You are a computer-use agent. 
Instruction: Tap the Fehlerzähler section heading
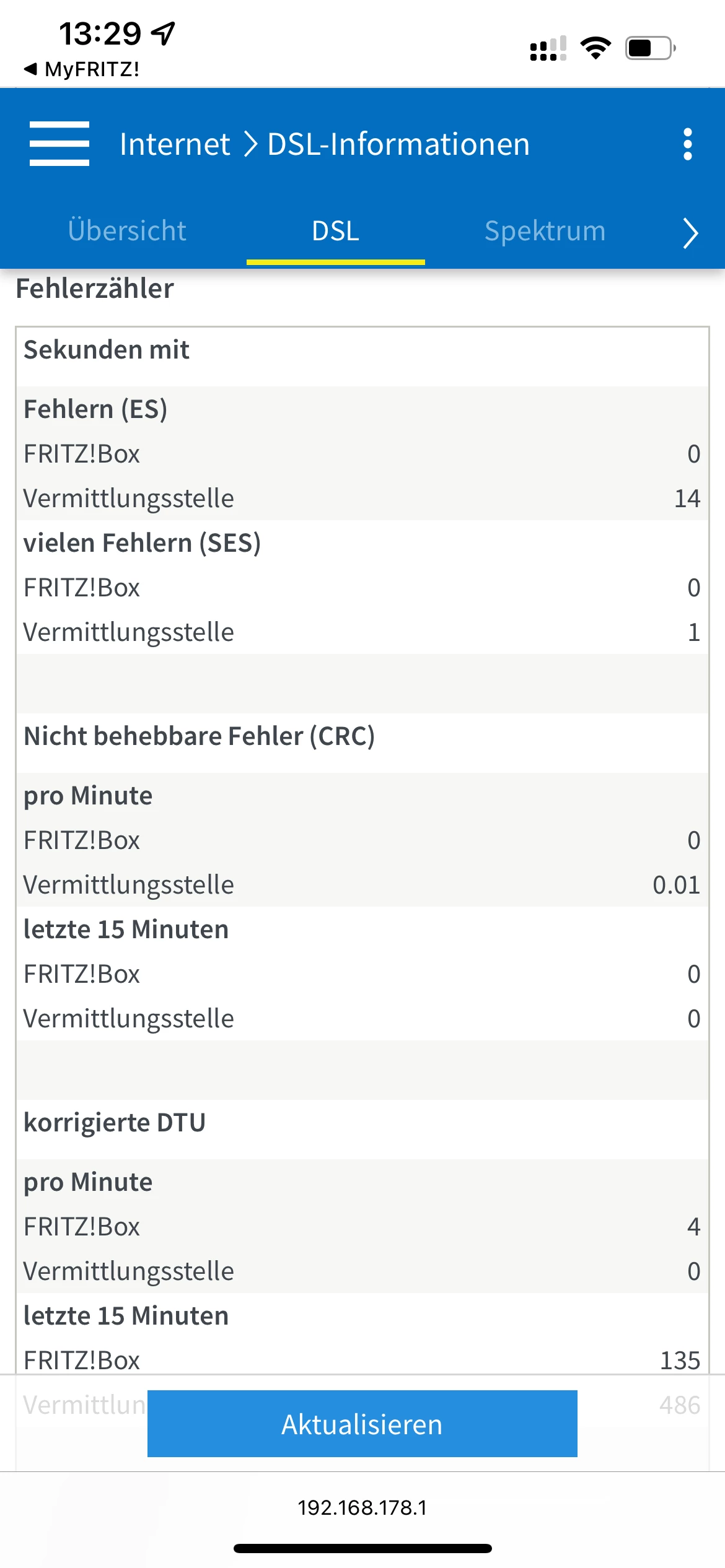coord(95,289)
